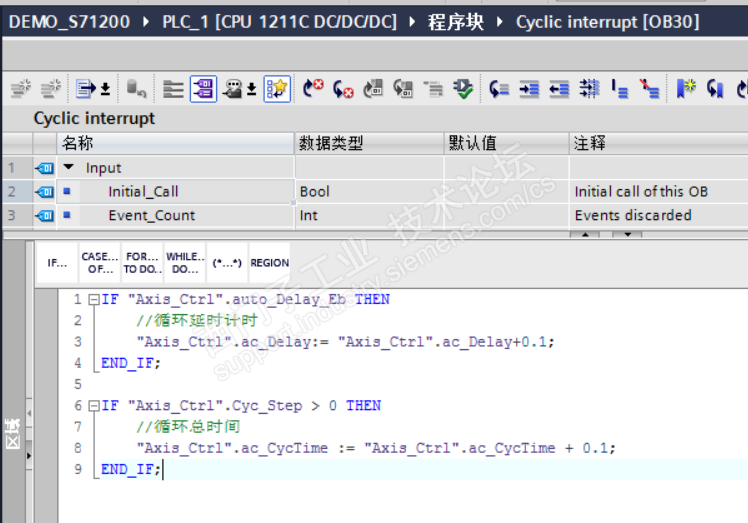Open breadcrumb arrow after DEMO_S71200
The width and height of the screenshot is (748, 523).
tap(145, 22)
